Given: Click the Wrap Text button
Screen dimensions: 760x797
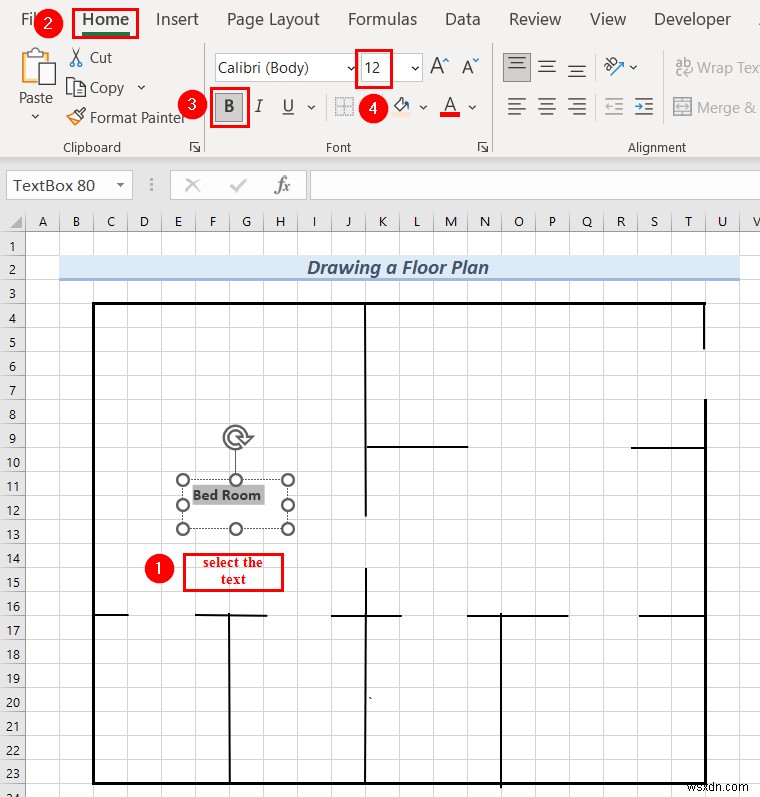Looking at the screenshot, I should point(717,67).
